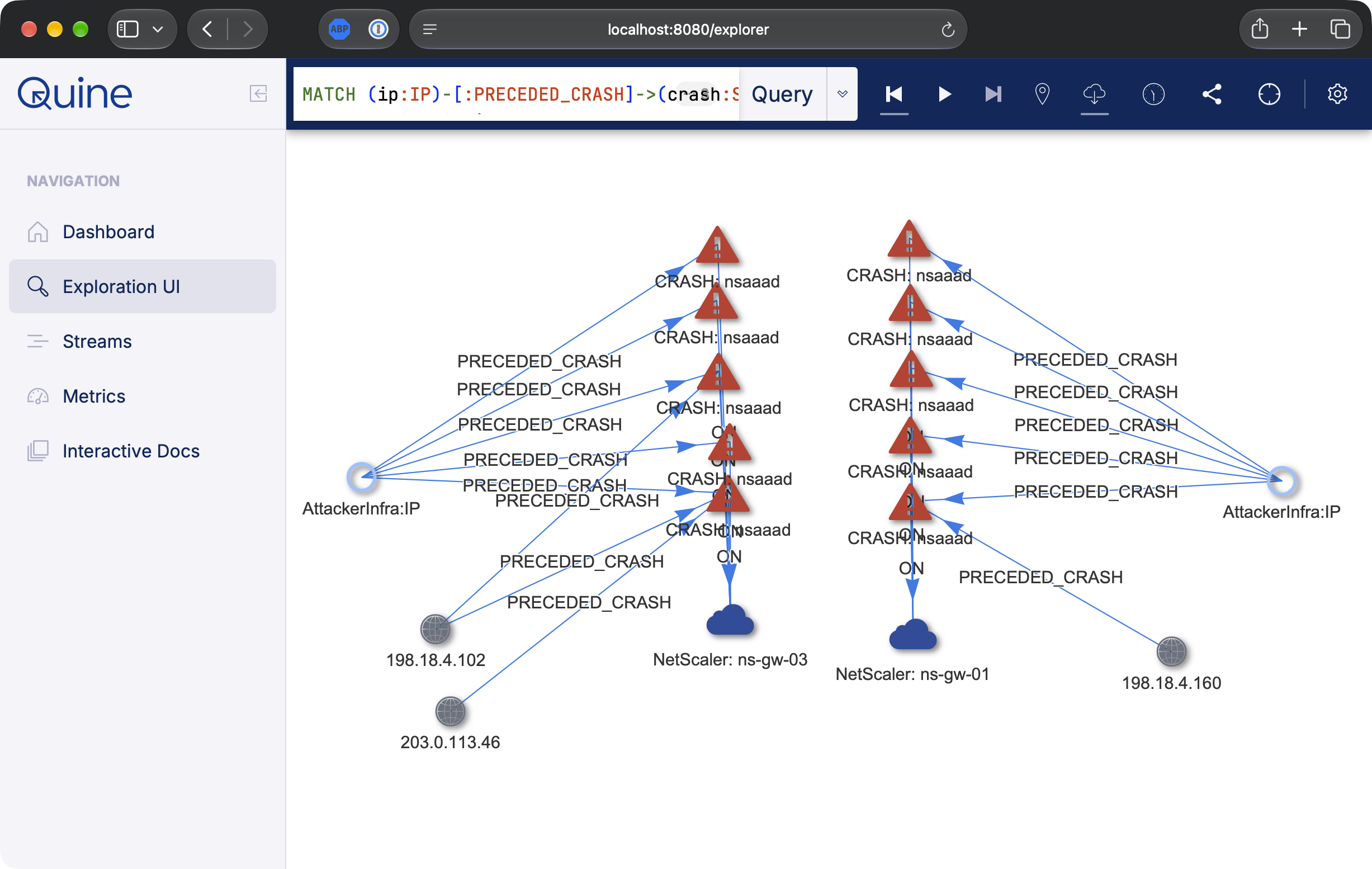Go back in browser history

[208, 29]
